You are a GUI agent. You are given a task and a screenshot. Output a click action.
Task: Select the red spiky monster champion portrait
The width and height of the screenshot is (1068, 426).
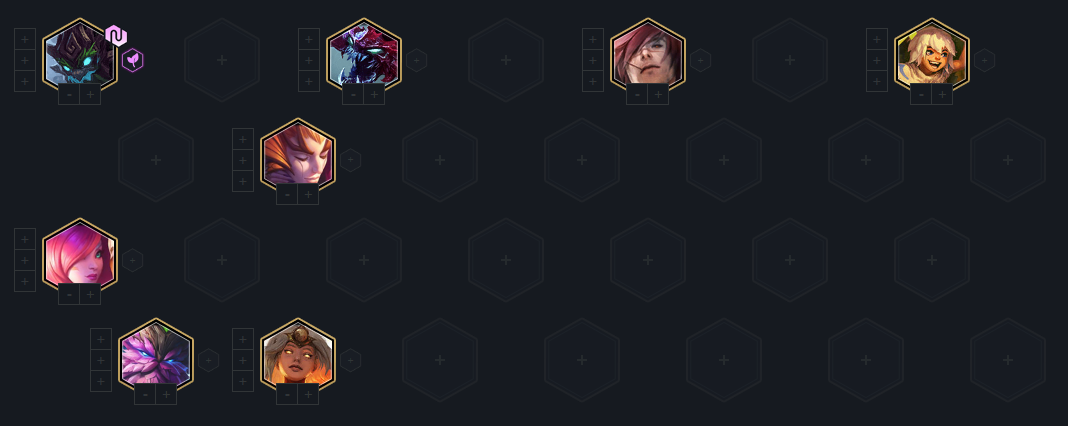[364, 58]
